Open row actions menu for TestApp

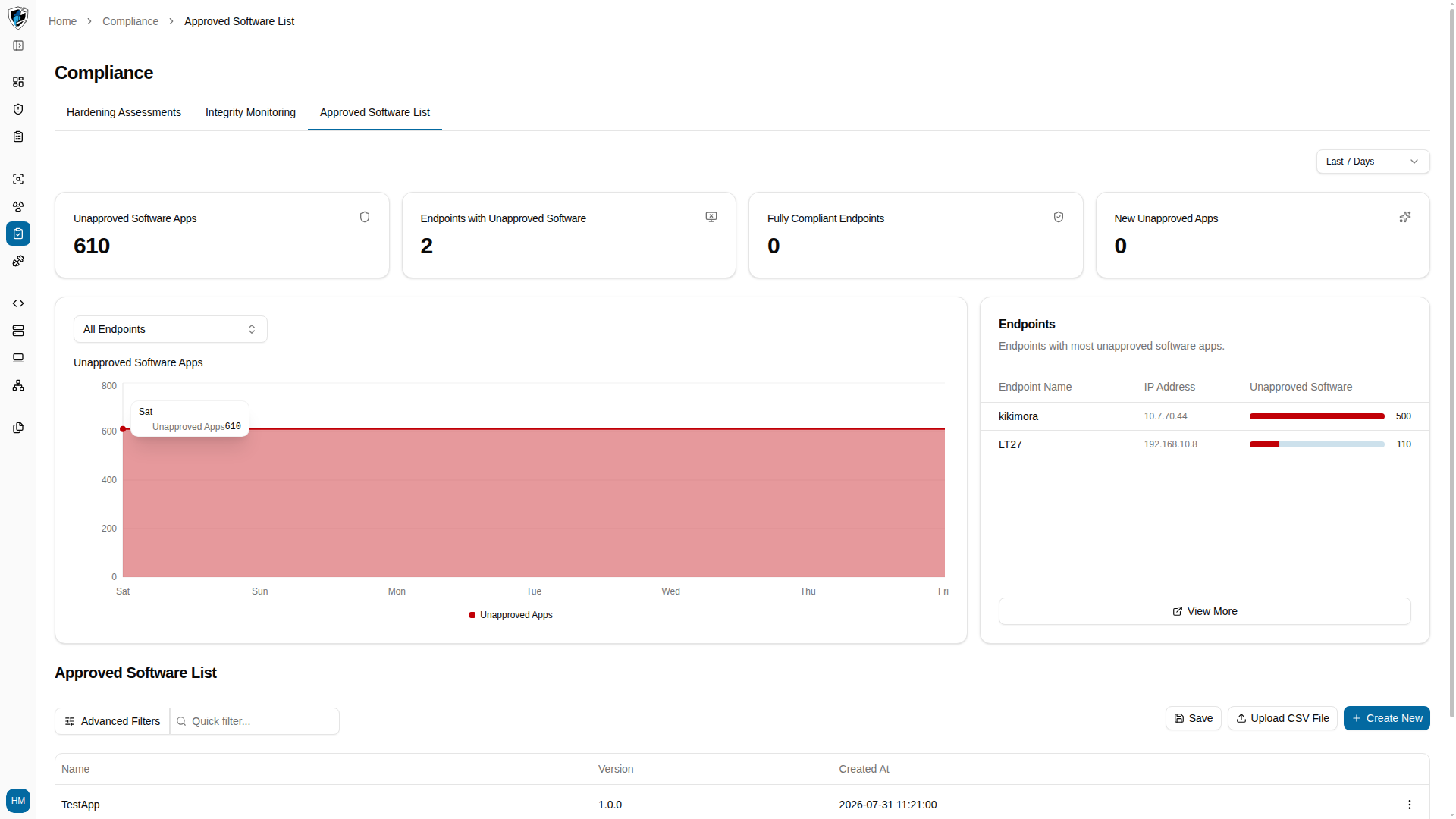(x=1410, y=805)
